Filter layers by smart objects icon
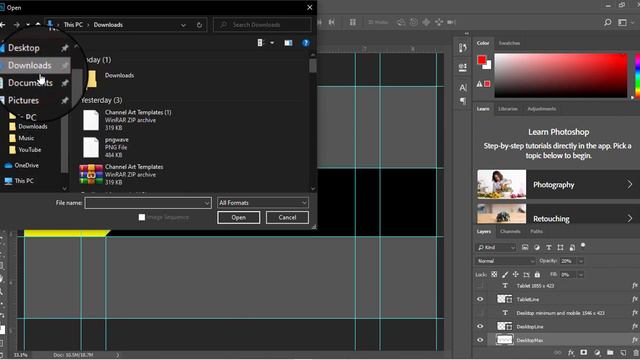 (x=572, y=247)
